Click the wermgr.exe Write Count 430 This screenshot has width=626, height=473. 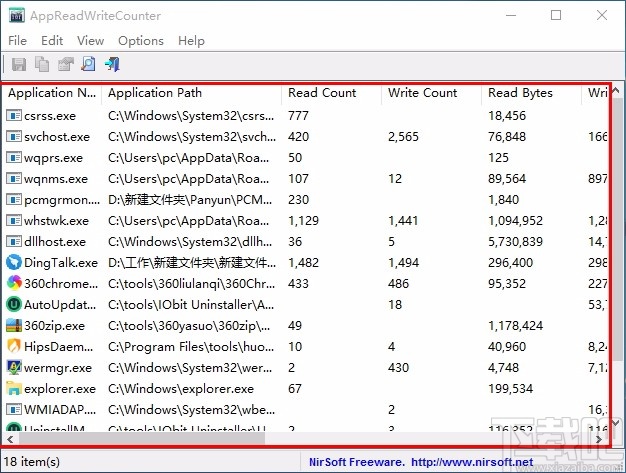(398, 367)
